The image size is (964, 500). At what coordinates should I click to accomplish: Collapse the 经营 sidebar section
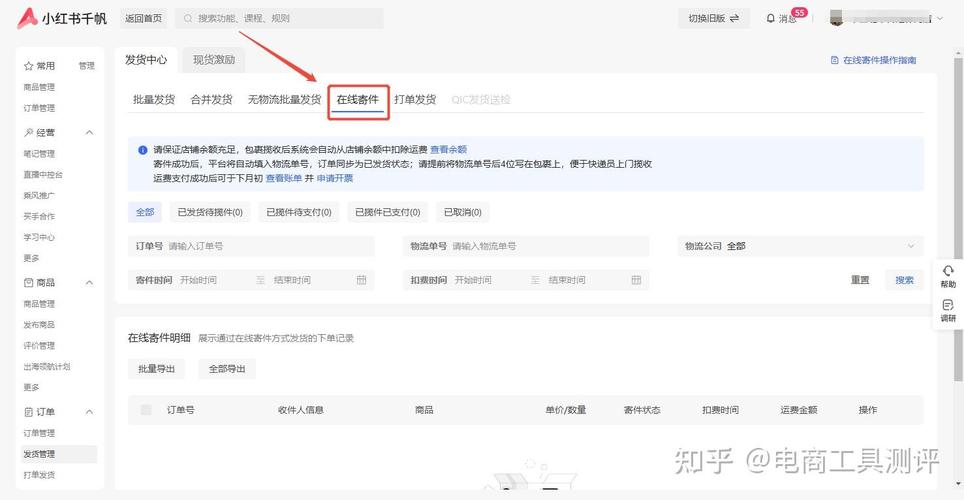pyautogui.click(x=89, y=132)
